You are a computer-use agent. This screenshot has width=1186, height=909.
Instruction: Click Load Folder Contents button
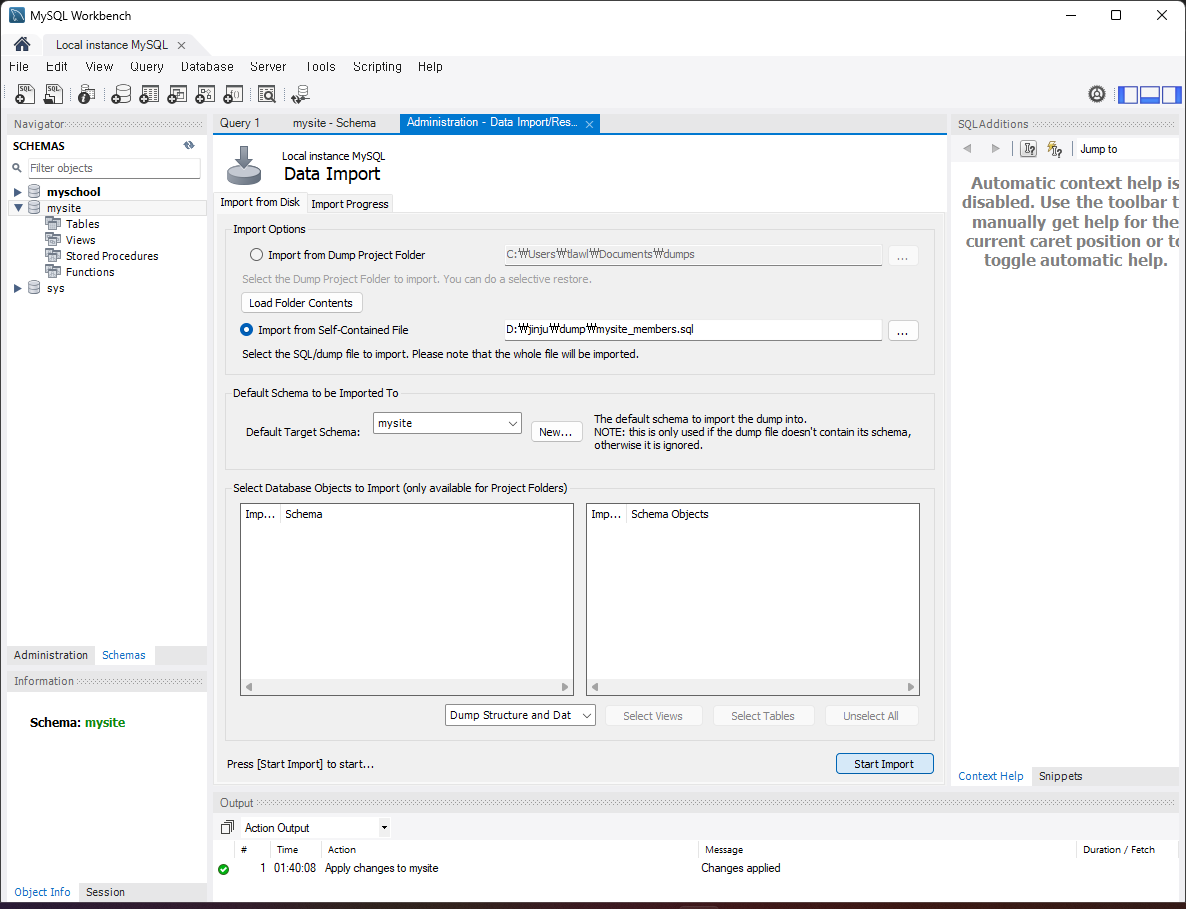click(x=301, y=302)
